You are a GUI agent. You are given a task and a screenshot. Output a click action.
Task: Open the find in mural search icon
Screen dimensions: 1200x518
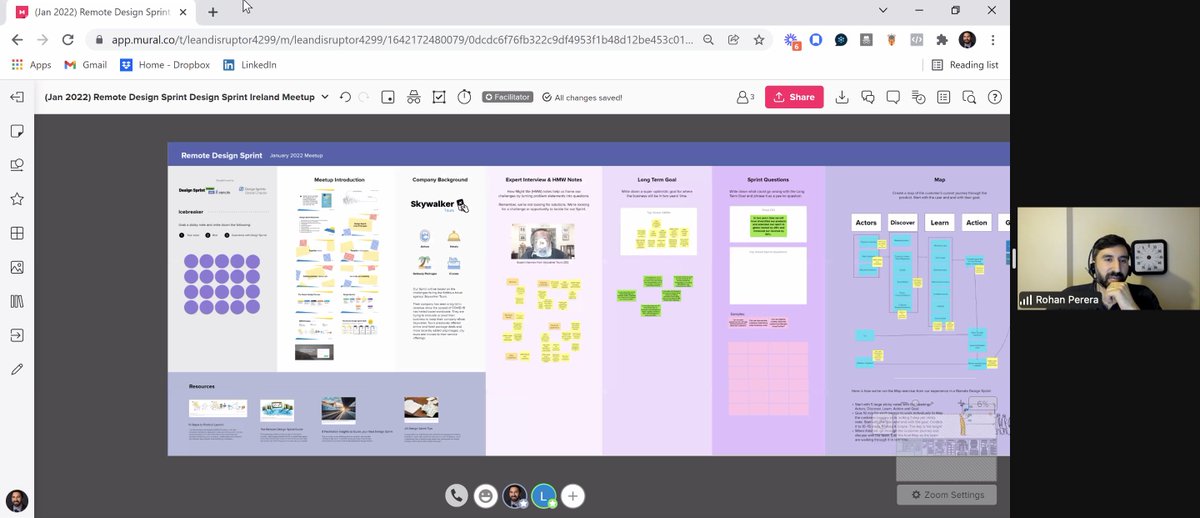[x=969, y=97]
